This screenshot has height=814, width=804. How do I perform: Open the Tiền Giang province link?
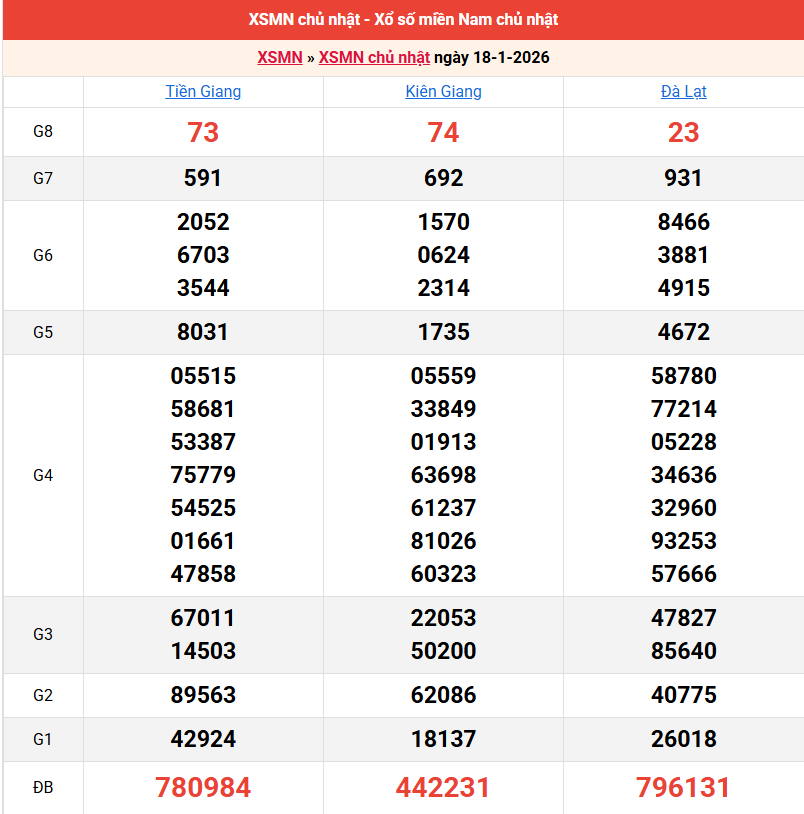click(x=203, y=92)
